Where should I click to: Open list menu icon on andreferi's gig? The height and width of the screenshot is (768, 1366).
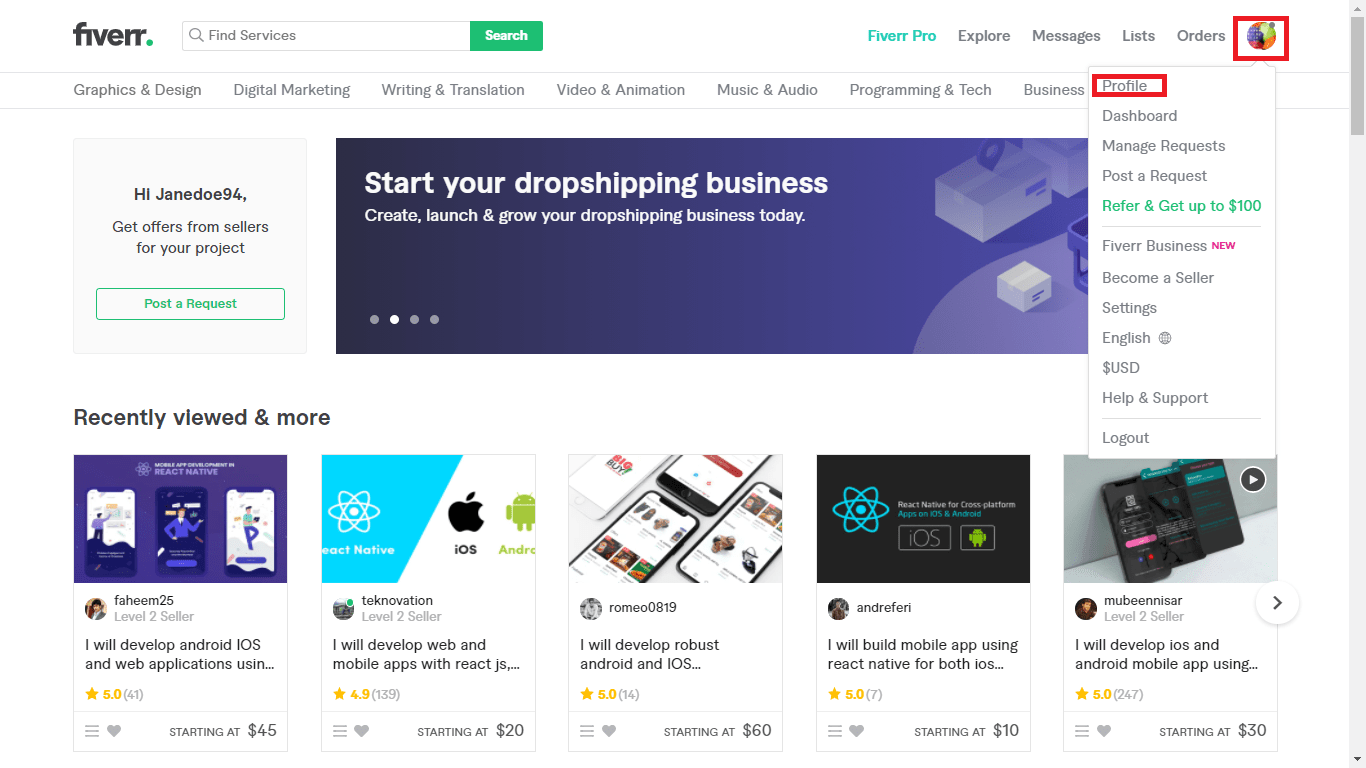pyautogui.click(x=835, y=731)
